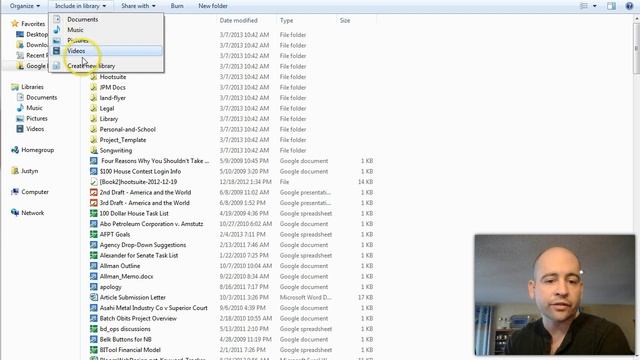
Task: Select the Hootsuite folder icon
Action: pyautogui.click(x=93, y=77)
